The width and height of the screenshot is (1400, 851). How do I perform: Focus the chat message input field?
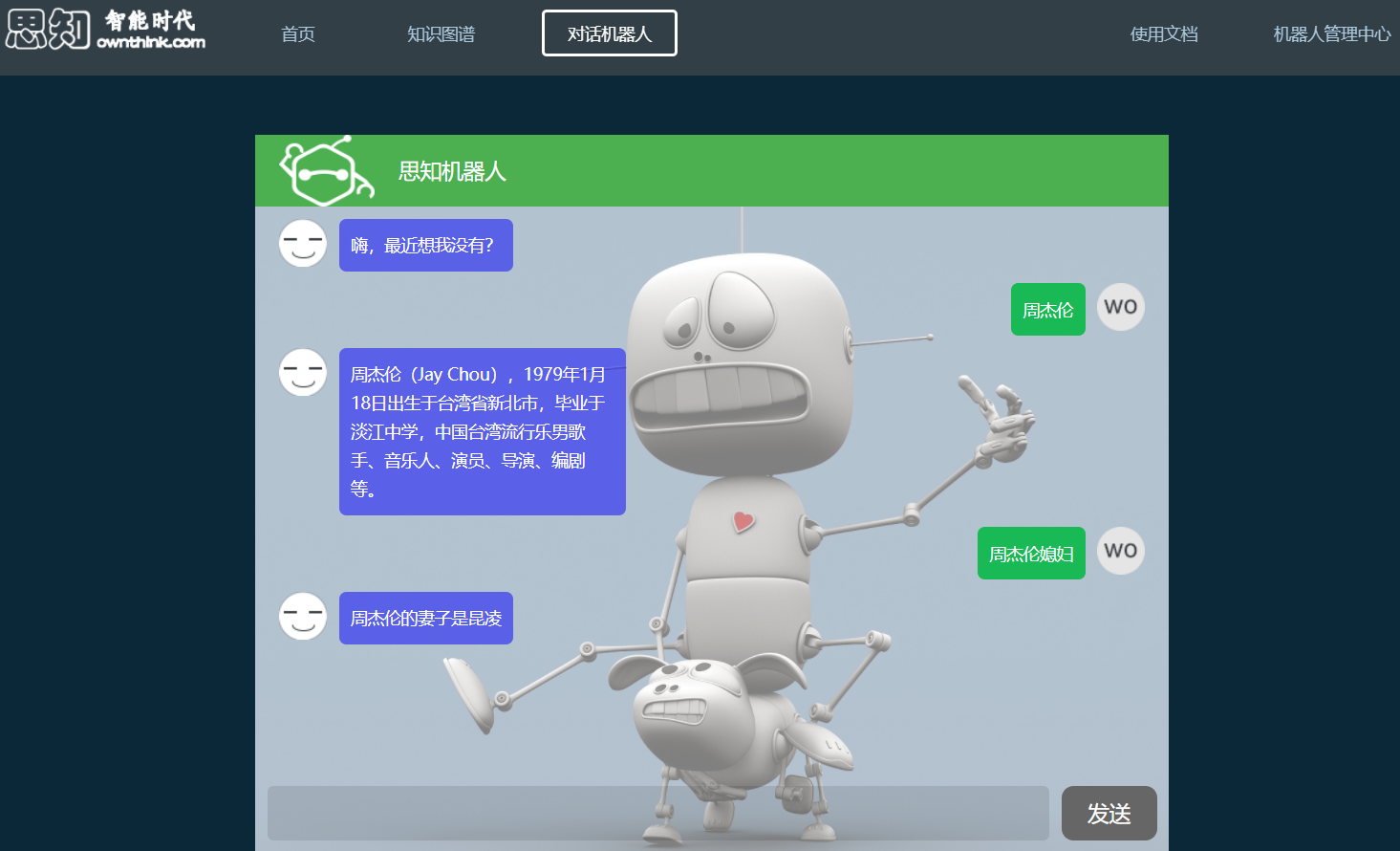pyautogui.click(x=658, y=813)
